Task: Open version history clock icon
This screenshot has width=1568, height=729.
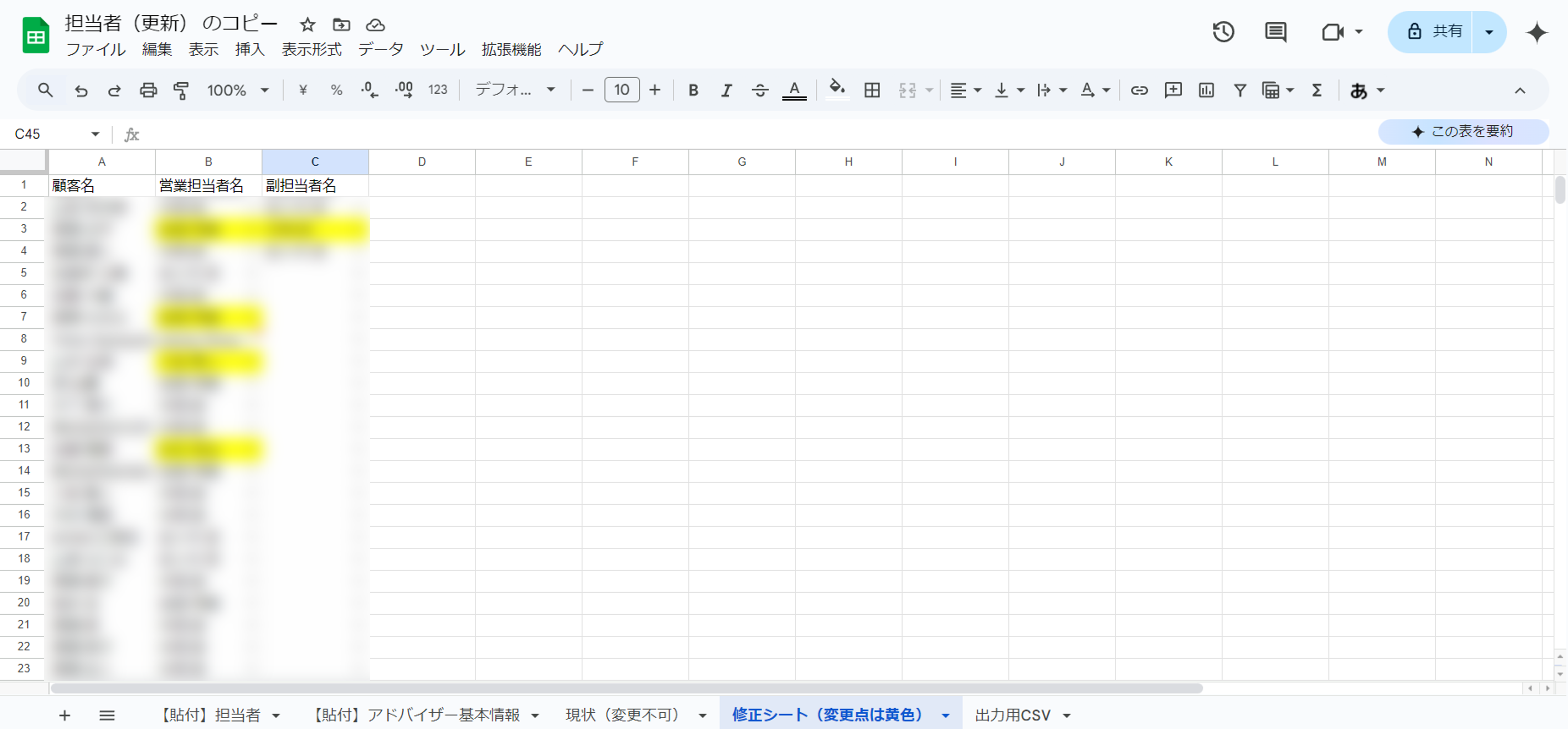Action: point(1223,32)
